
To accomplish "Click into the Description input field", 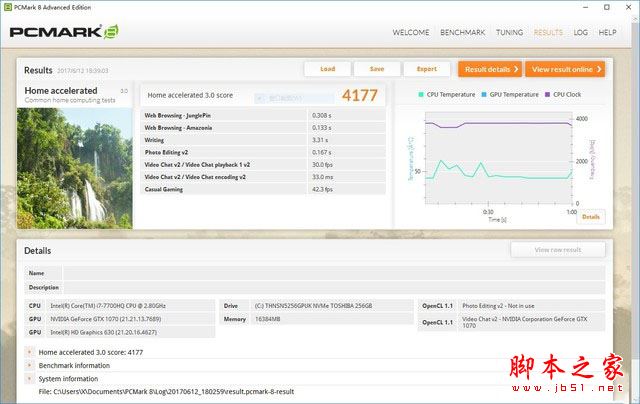I will click(x=334, y=287).
